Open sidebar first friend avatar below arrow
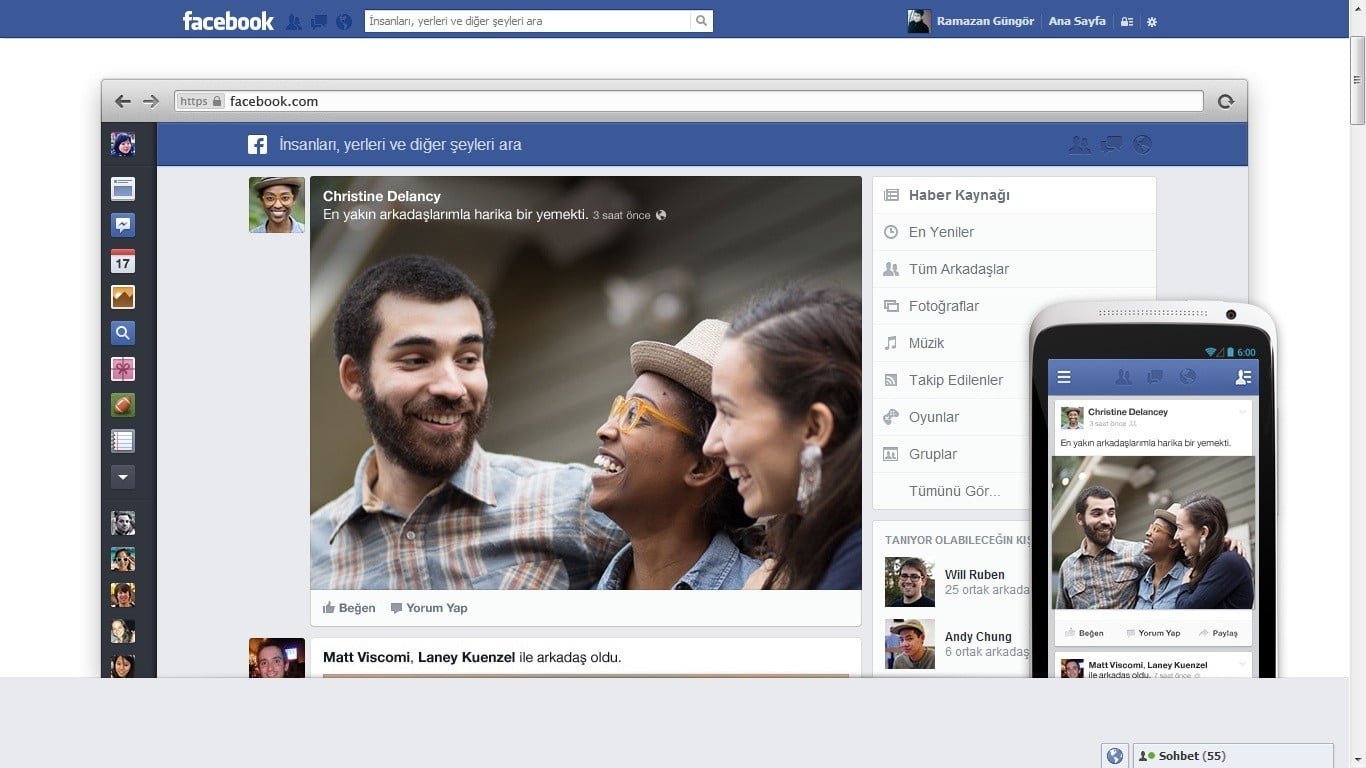This screenshot has width=1366, height=768. pos(123,523)
